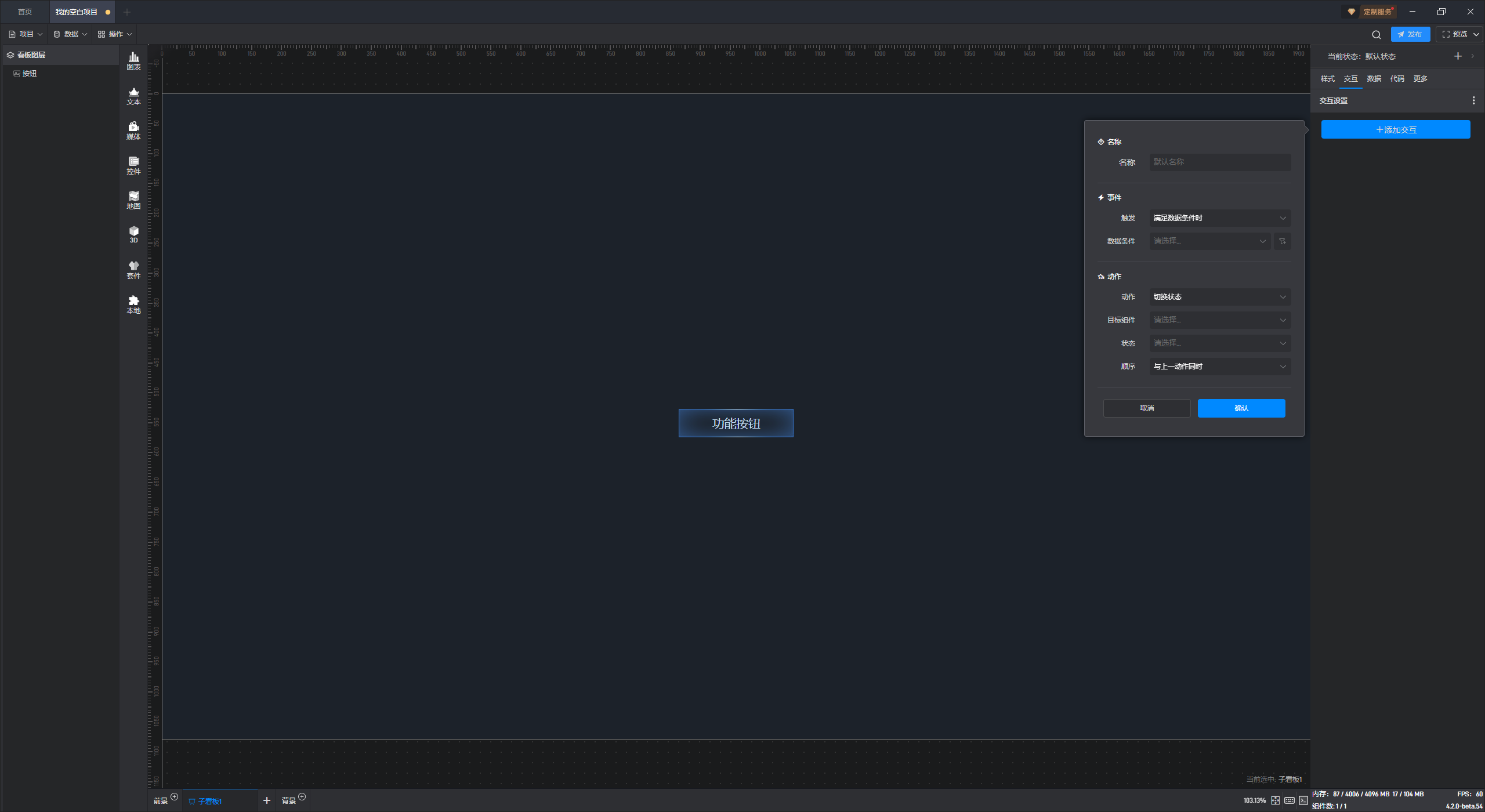Open the 3D components panel
The width and height of the screenshot is (1485, 812).
(133, 234)
